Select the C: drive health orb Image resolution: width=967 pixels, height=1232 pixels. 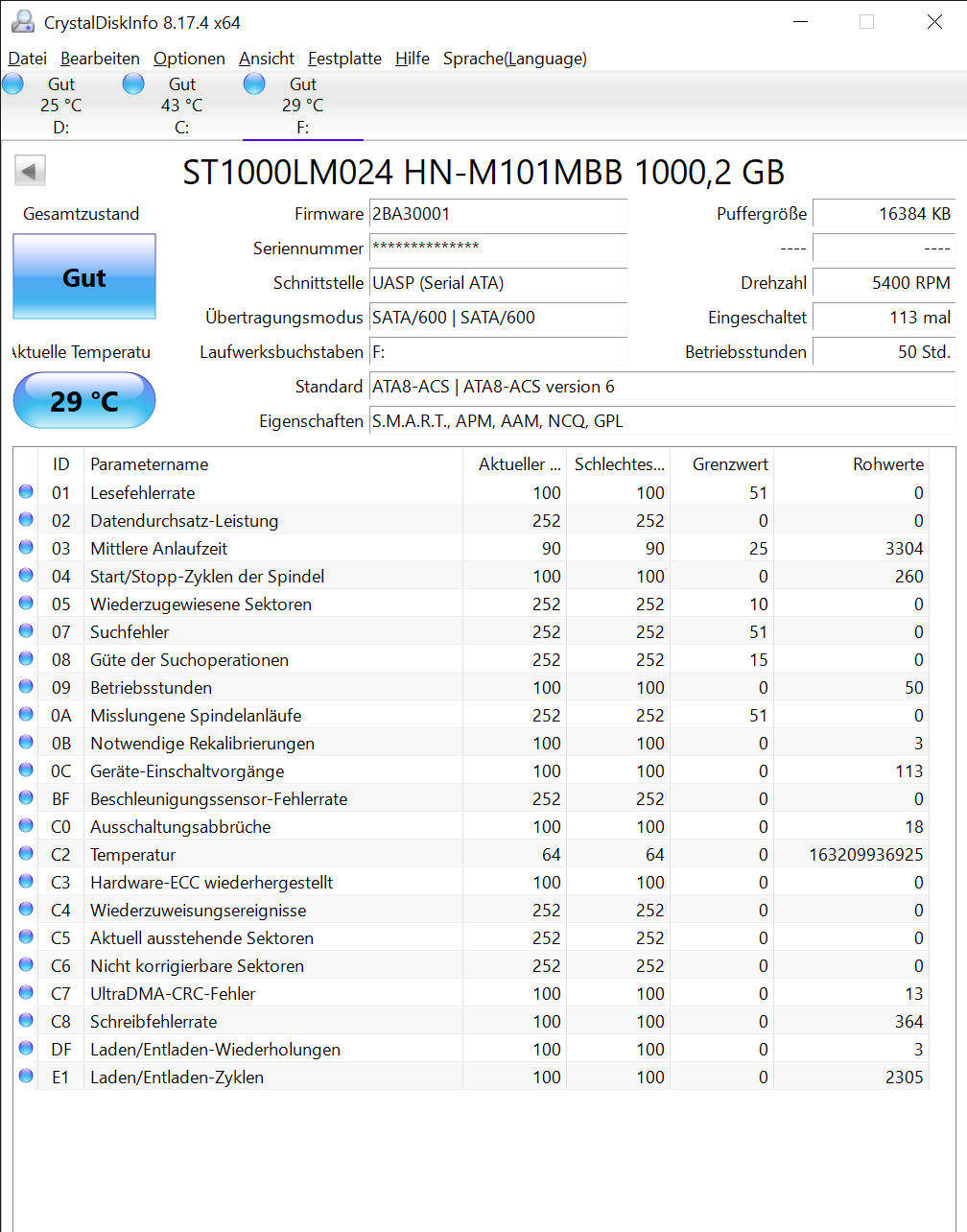coord(133,83)
